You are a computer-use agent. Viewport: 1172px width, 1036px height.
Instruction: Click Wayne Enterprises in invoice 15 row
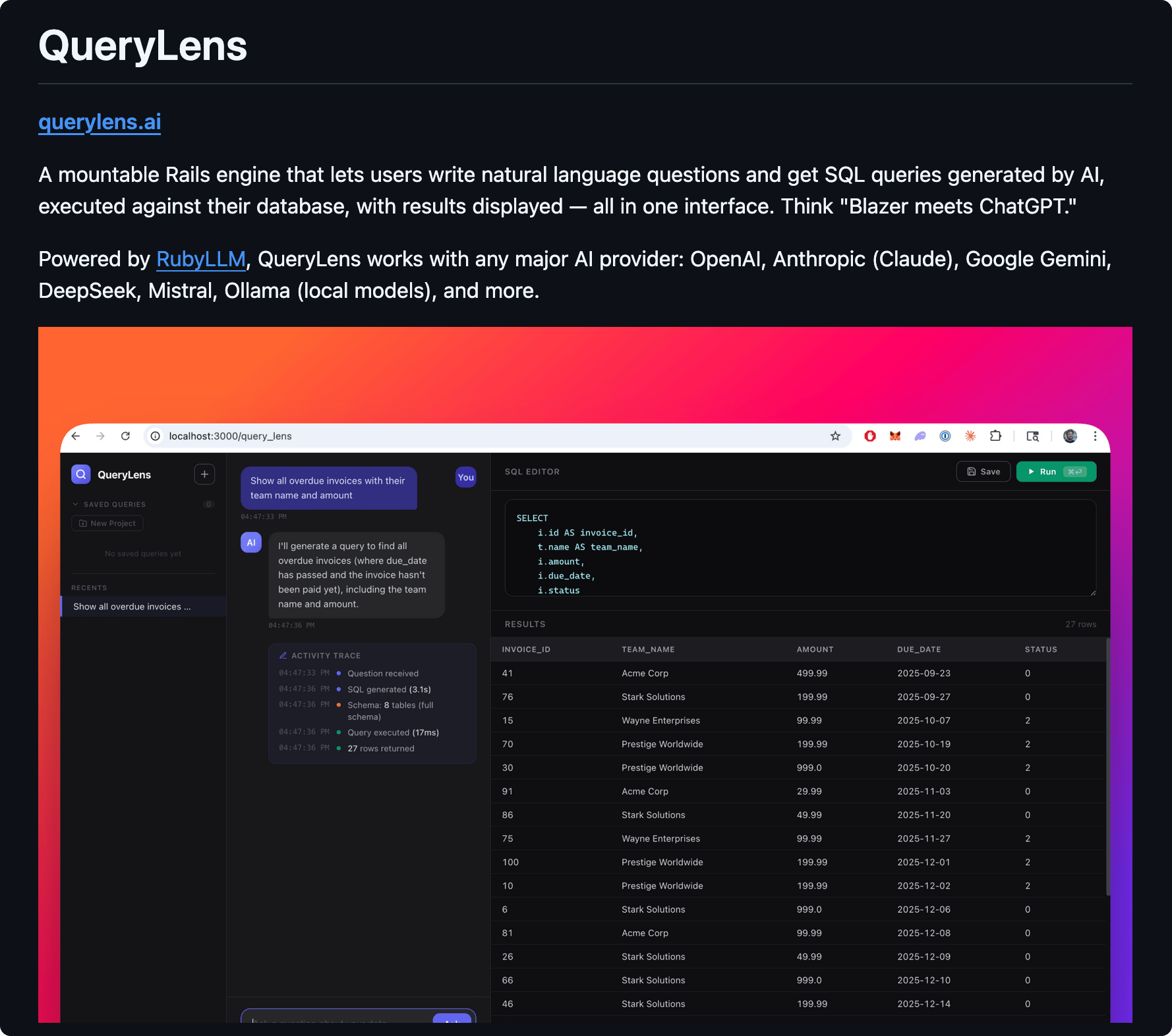tap(661, 721)
